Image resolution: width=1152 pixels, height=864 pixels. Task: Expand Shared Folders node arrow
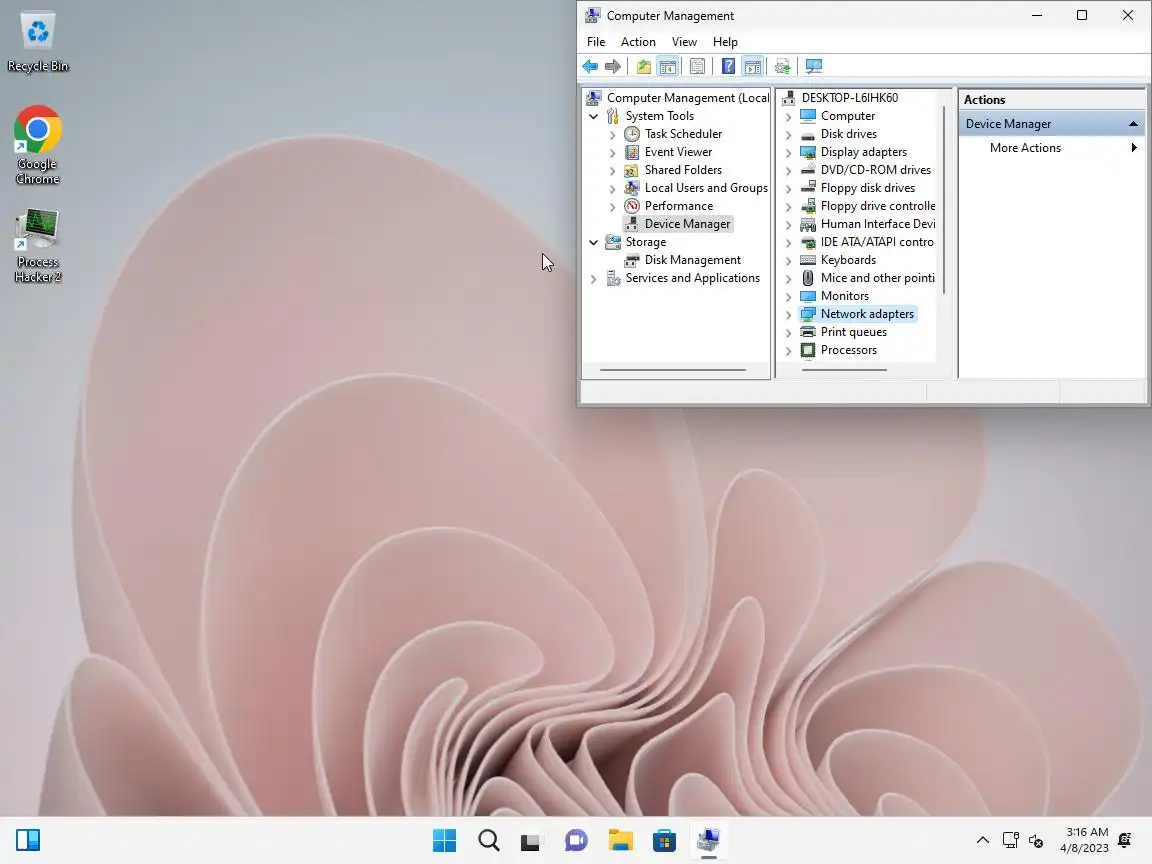pos(613,170)
